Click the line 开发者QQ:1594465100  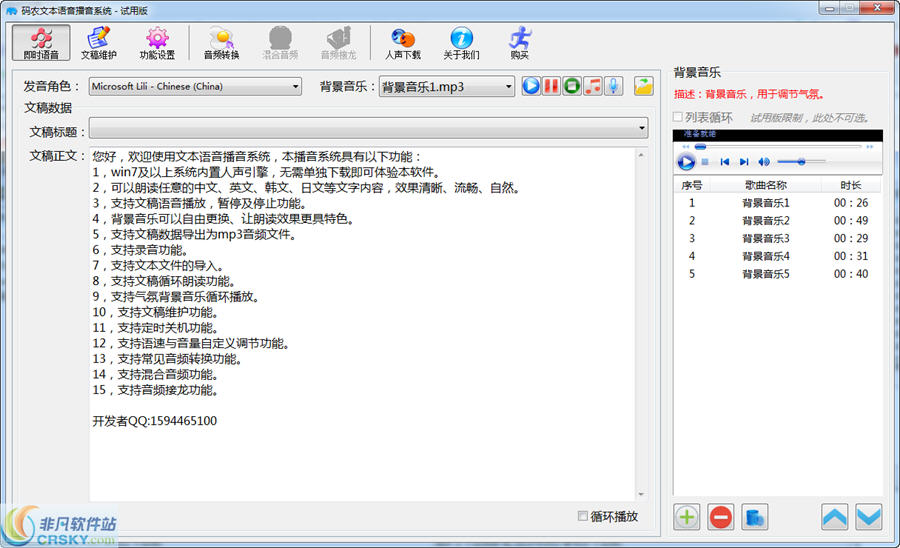pos(154,421)
